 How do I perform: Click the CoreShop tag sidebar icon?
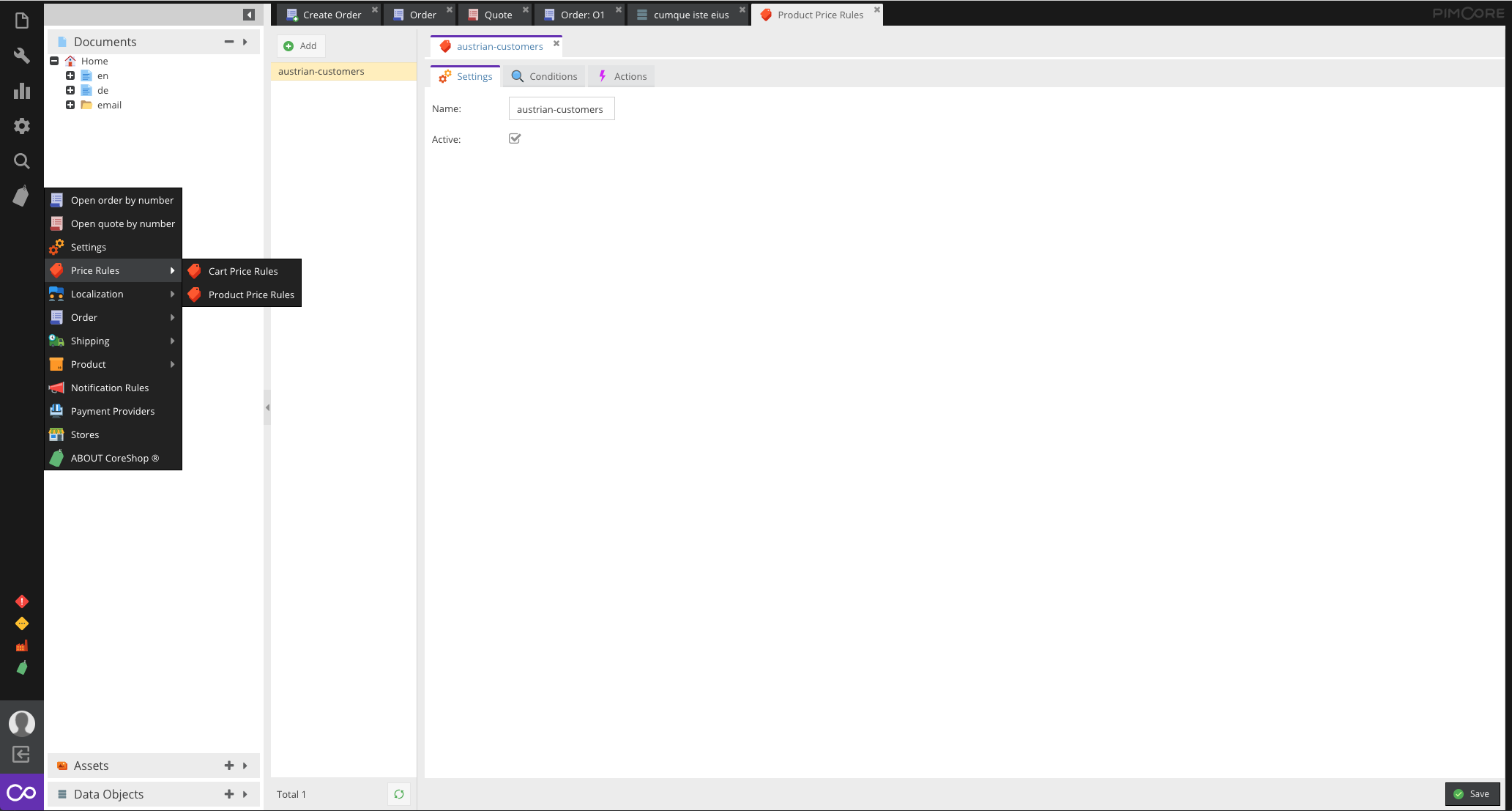click(x=22, y=196)
